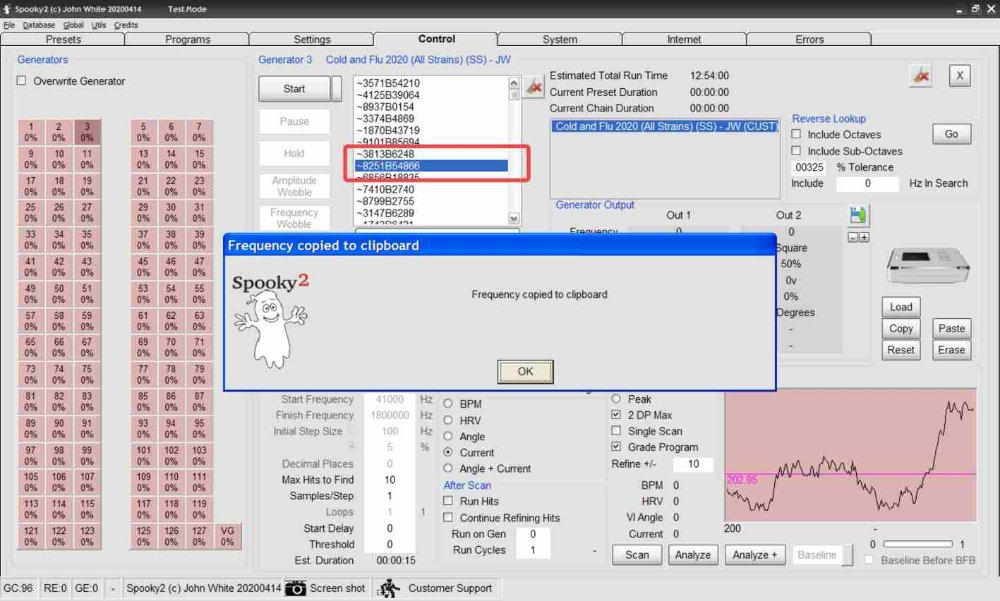The width and height of the screenshot is (1000, 601).
Task: Click eraser icon beside the frequency list
Action: coord(534,88)
